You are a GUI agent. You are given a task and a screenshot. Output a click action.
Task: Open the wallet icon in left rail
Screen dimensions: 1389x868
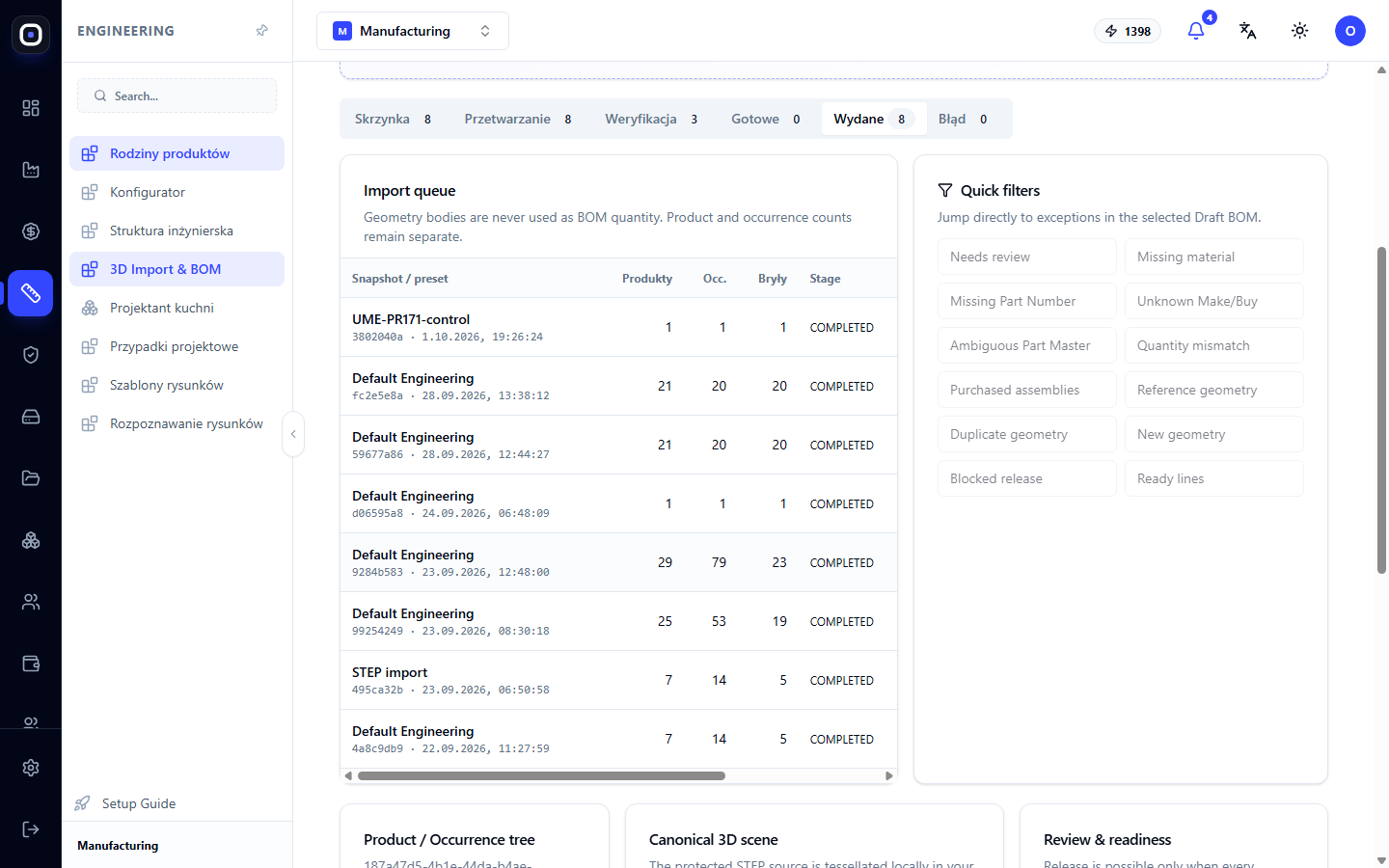31,664
